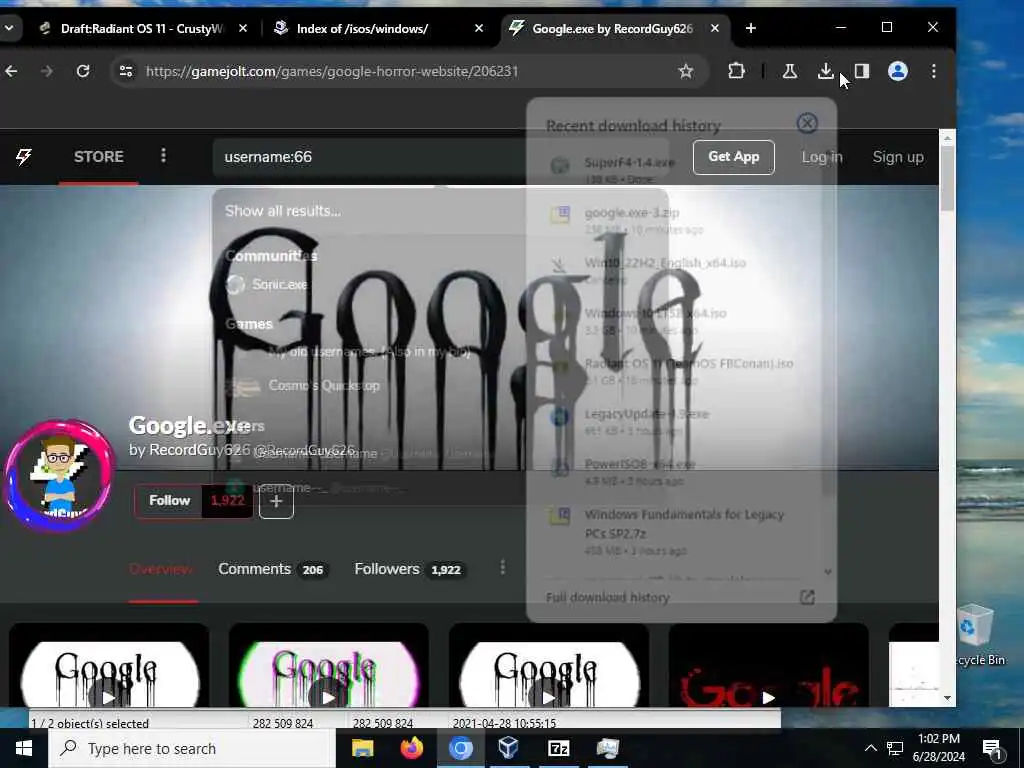Open site information icon in address bar

126,71
